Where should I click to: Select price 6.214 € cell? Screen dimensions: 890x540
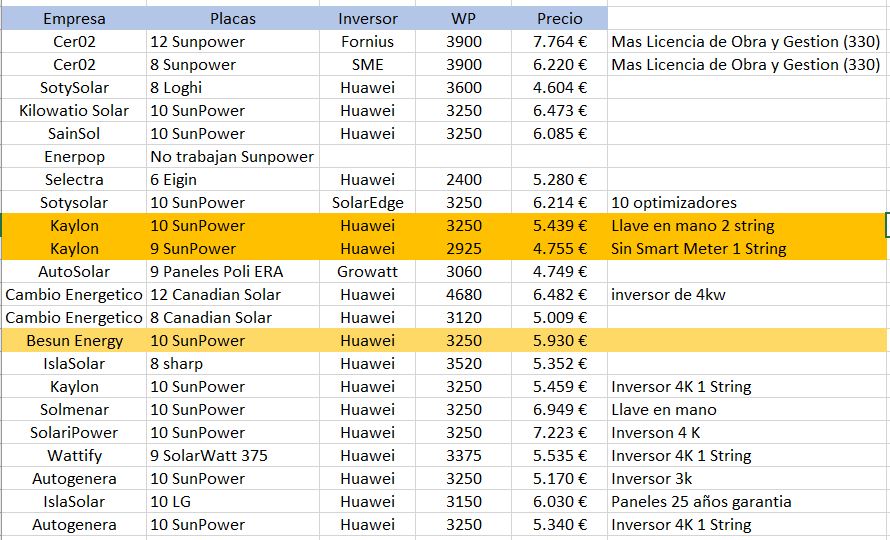(x=559, y=203)
